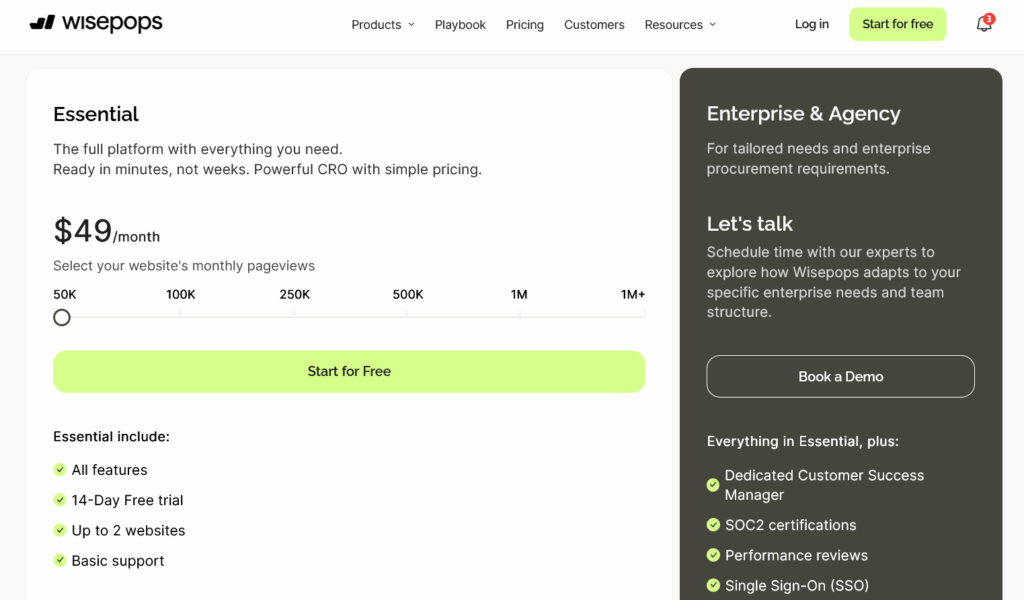Click the Essential plan heading
The image size is (1024, 600).
pos(96,114)
